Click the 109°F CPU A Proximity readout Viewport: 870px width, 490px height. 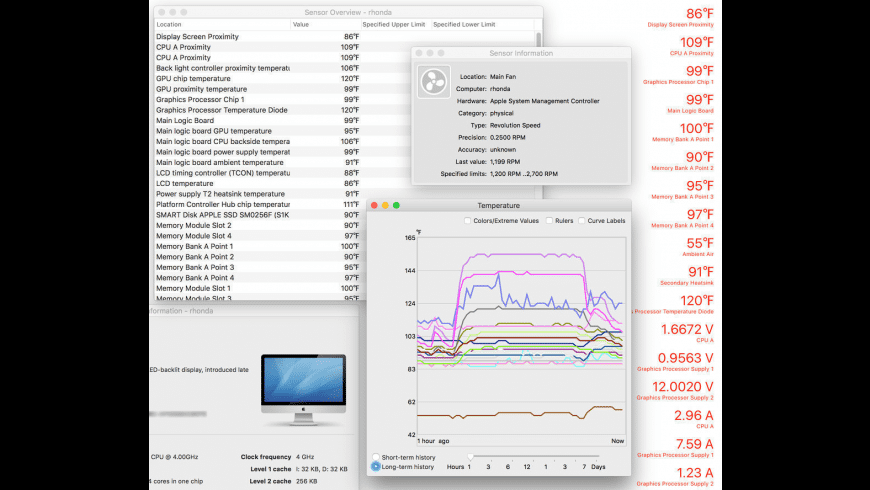[691, 46]
